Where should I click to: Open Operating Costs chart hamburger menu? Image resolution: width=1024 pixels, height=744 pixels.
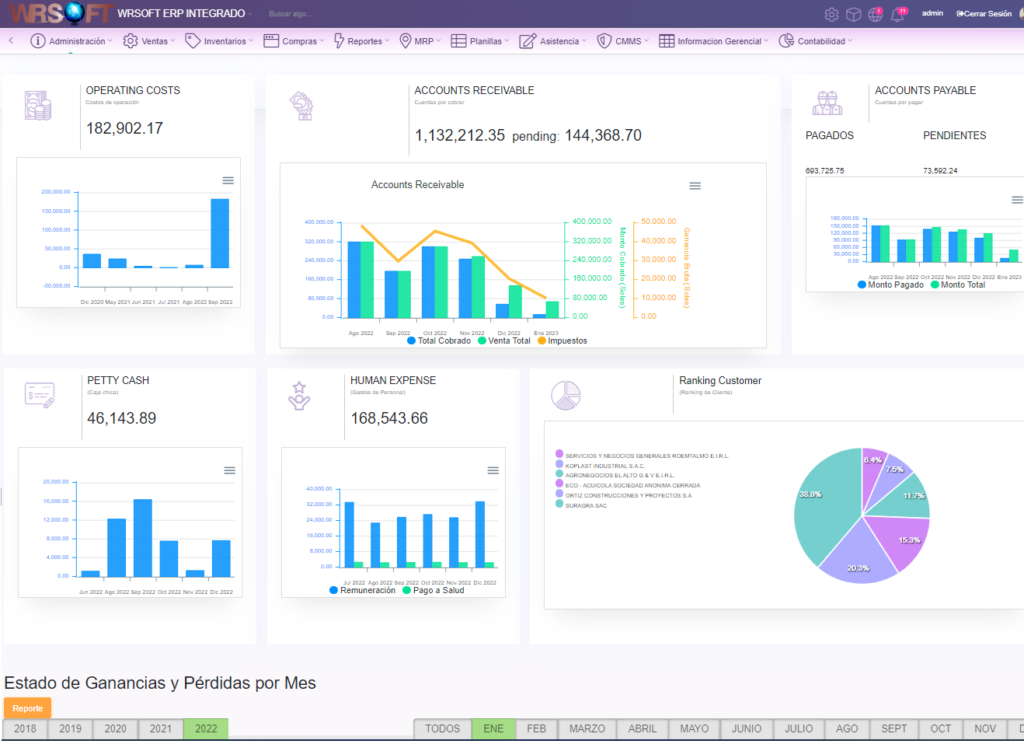pos(228,180)
